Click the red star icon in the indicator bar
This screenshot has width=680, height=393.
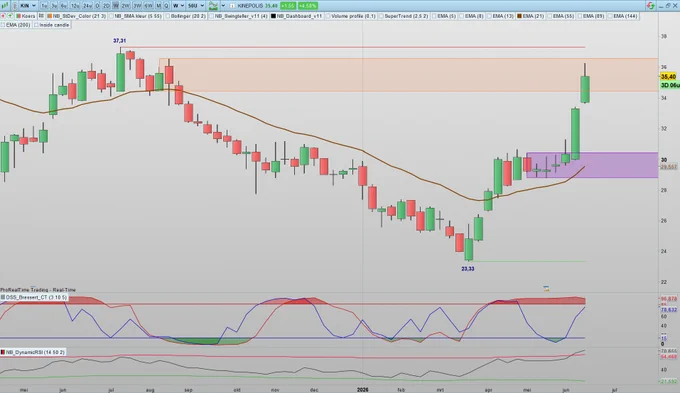pos(3,16)
